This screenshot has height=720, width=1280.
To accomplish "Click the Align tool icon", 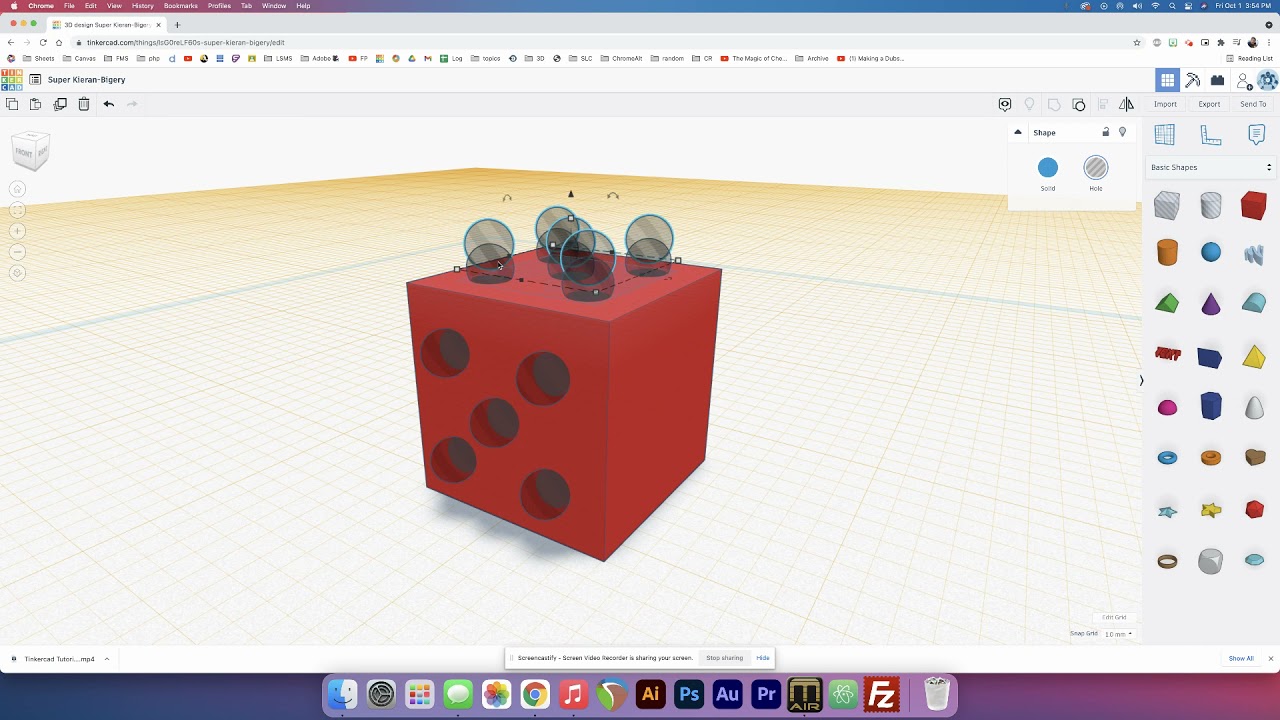I will coord(1103,104).
